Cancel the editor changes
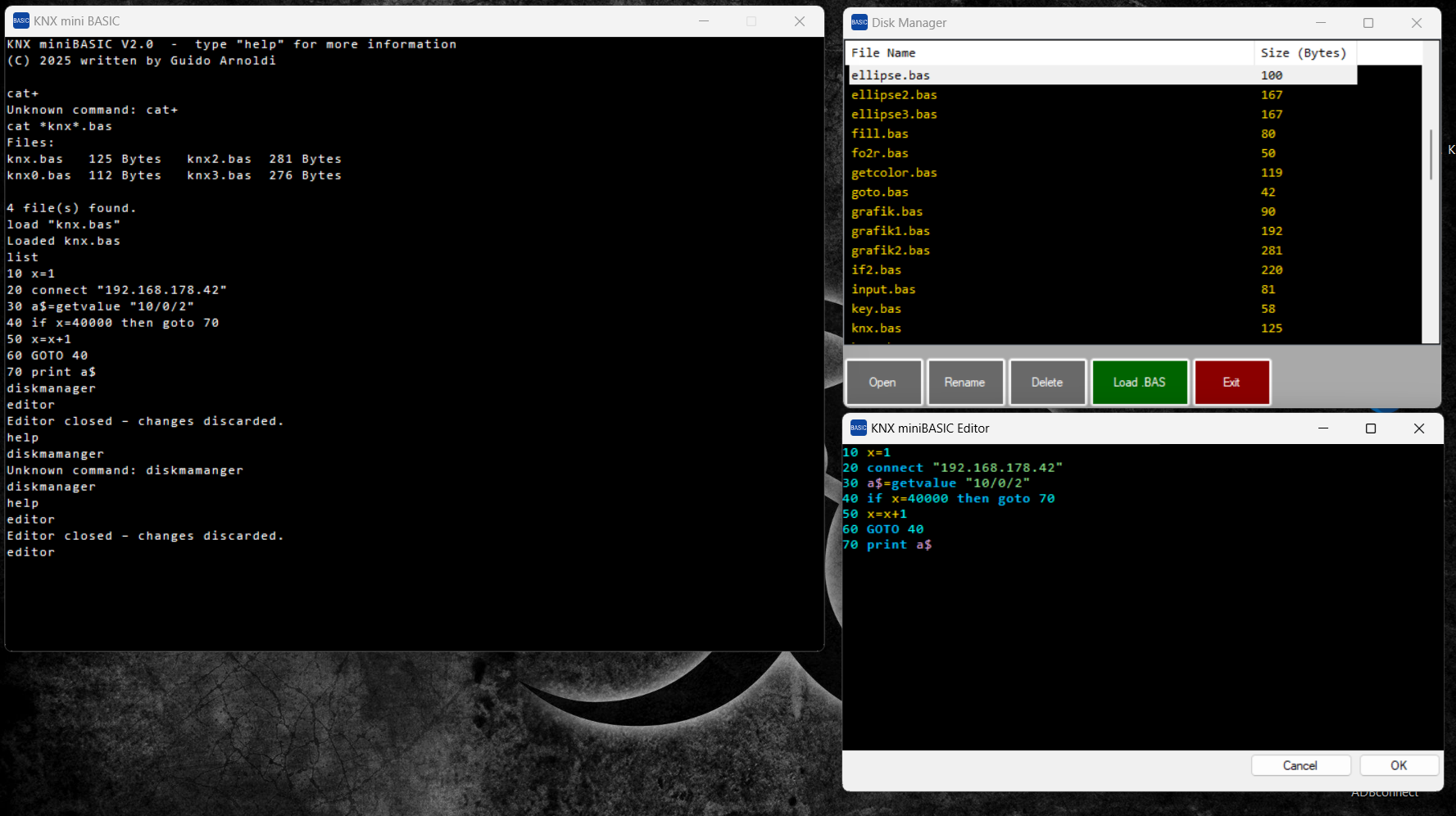Viewport: 1456px width, 816px height. pos(1300,765)
